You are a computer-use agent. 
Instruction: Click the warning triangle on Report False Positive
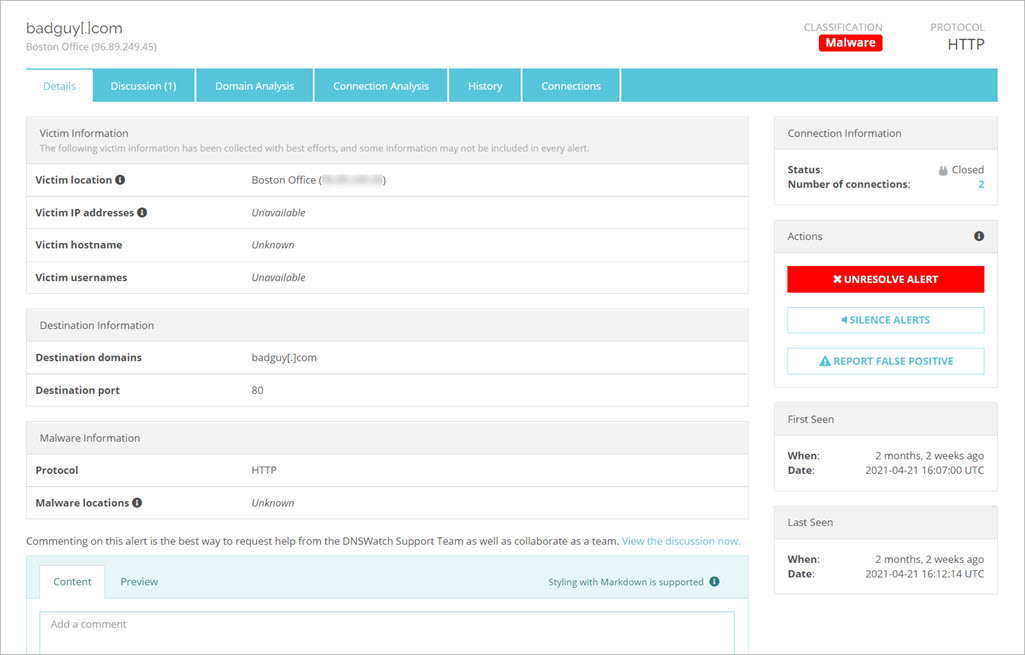click(x=826, y=361)
